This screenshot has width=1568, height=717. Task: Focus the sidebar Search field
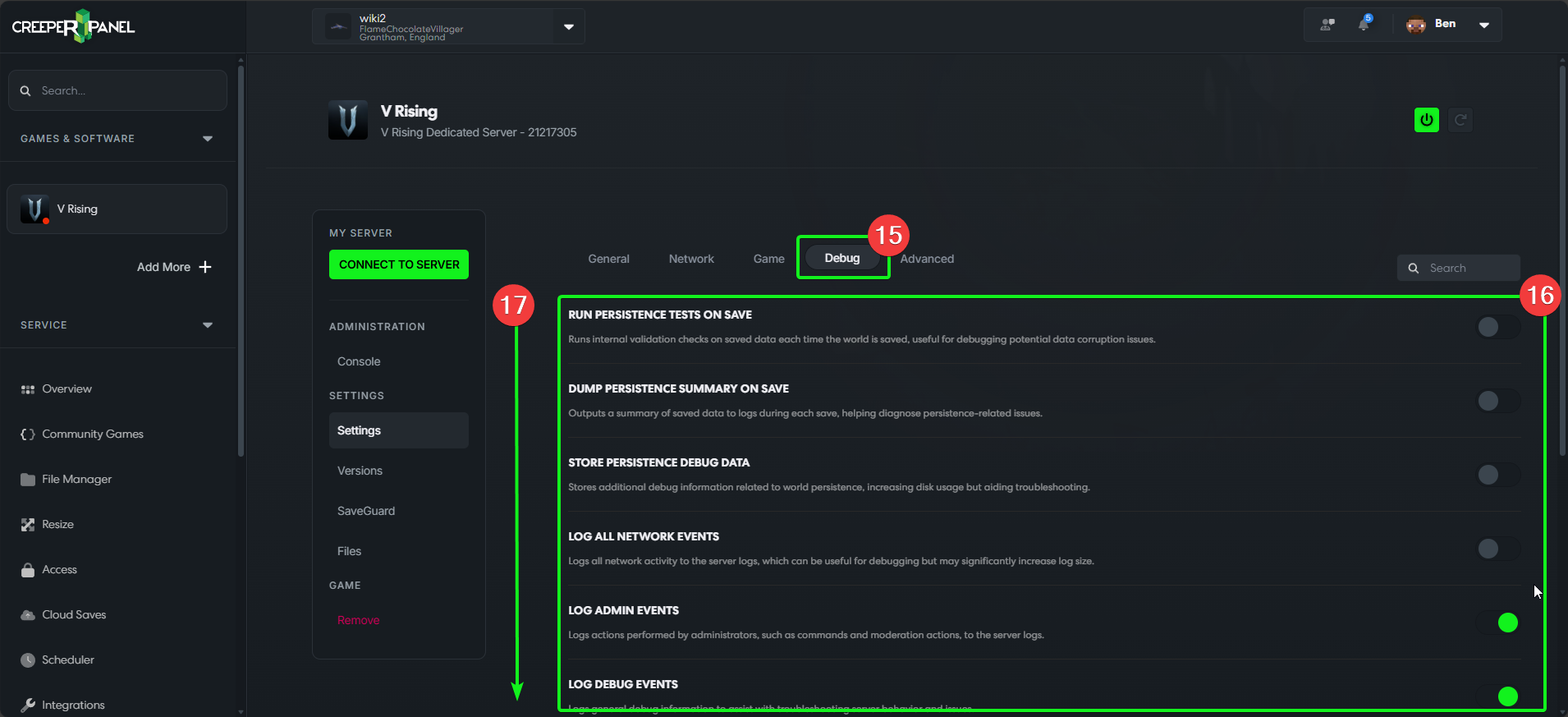coord(117,90)
